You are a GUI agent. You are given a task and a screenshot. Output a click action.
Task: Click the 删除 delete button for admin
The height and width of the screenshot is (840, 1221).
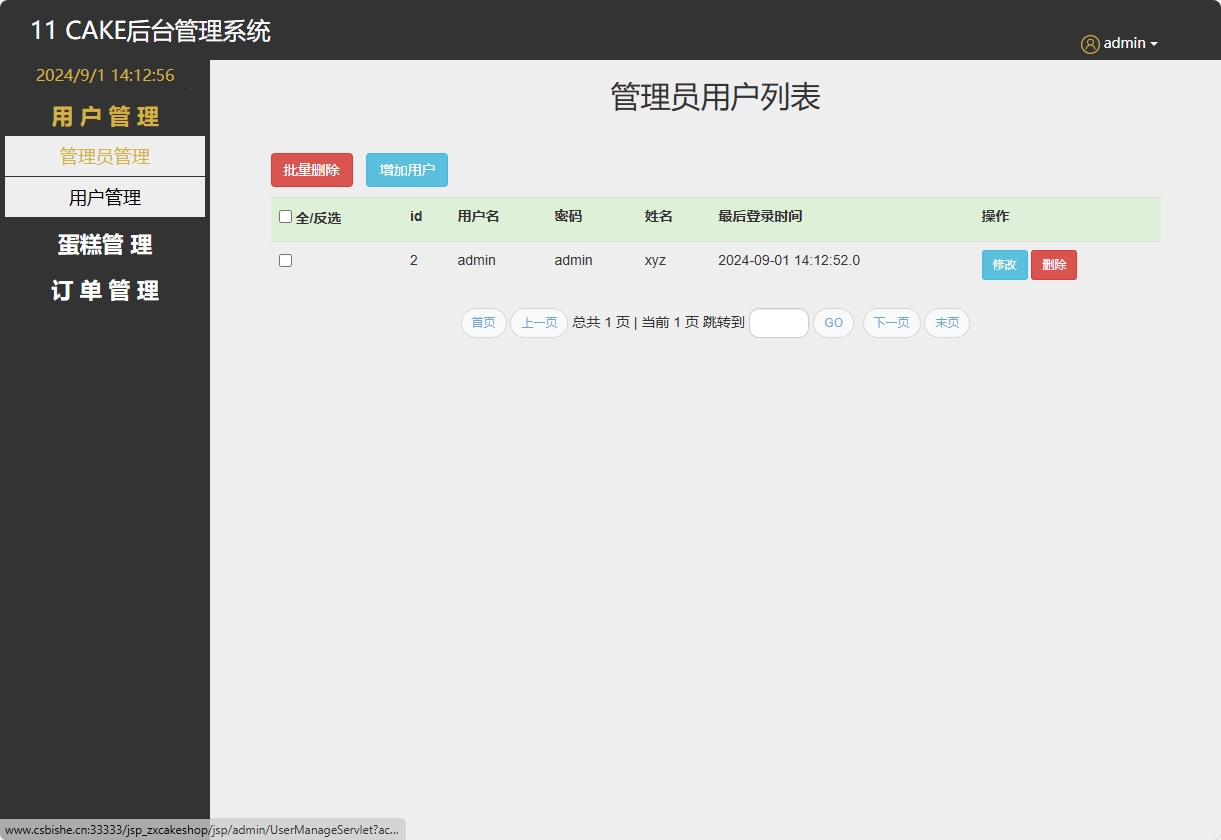point(1053,264)
